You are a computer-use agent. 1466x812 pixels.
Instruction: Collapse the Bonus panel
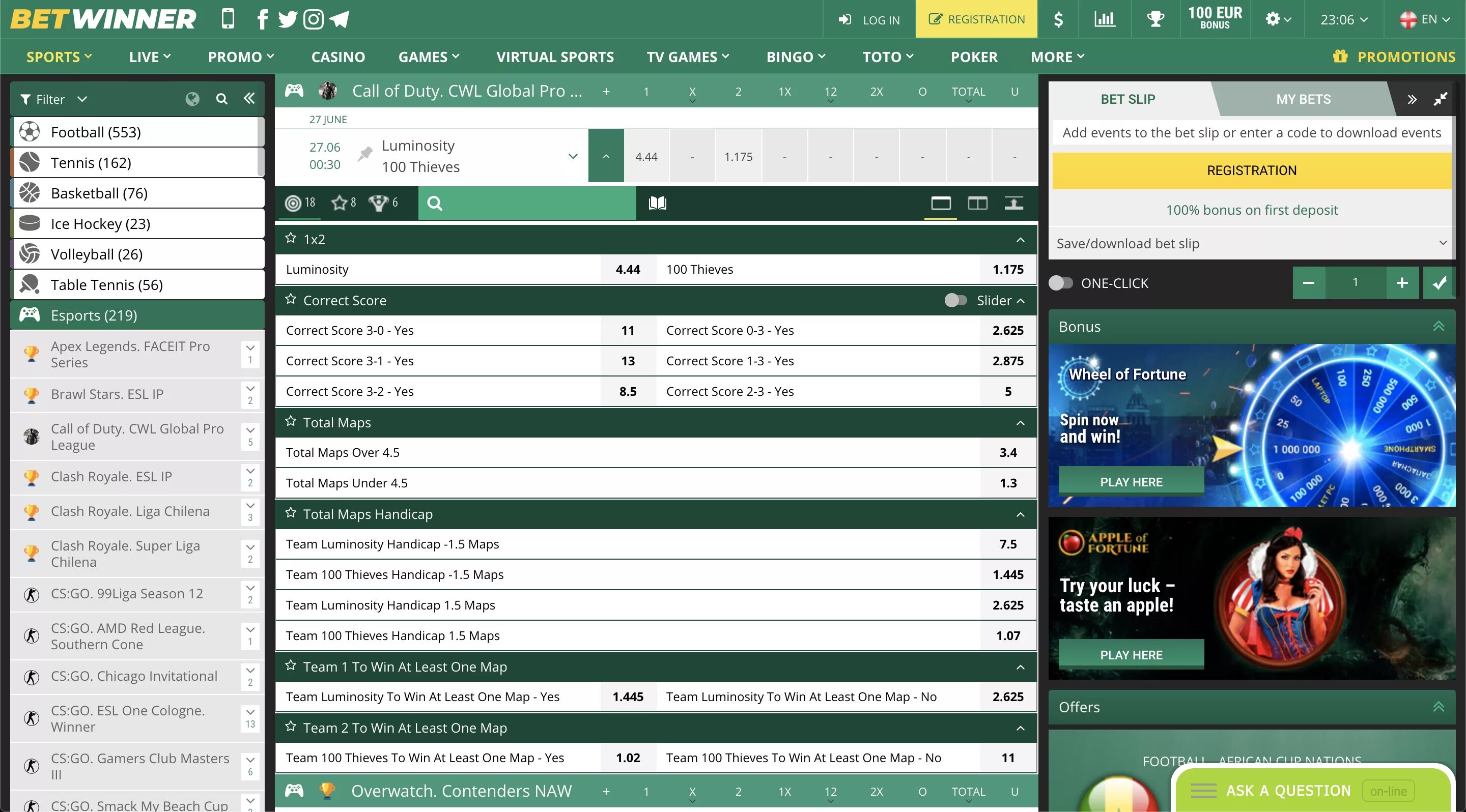pyautogui.click(x=1438, y=327)
